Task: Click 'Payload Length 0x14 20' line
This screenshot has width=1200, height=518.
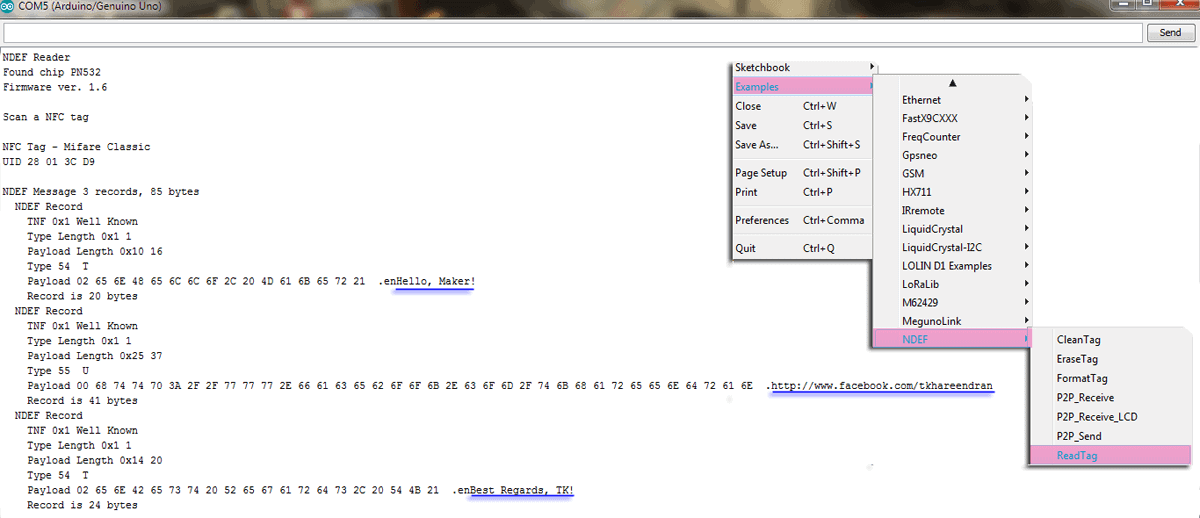Action: [95, 461]
